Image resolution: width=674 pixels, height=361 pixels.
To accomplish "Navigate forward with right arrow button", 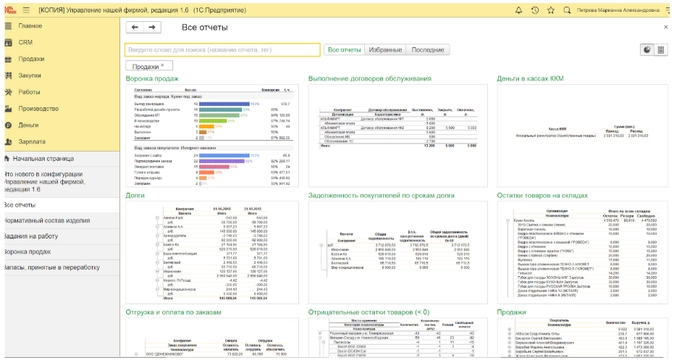I will tap(152, 27).
